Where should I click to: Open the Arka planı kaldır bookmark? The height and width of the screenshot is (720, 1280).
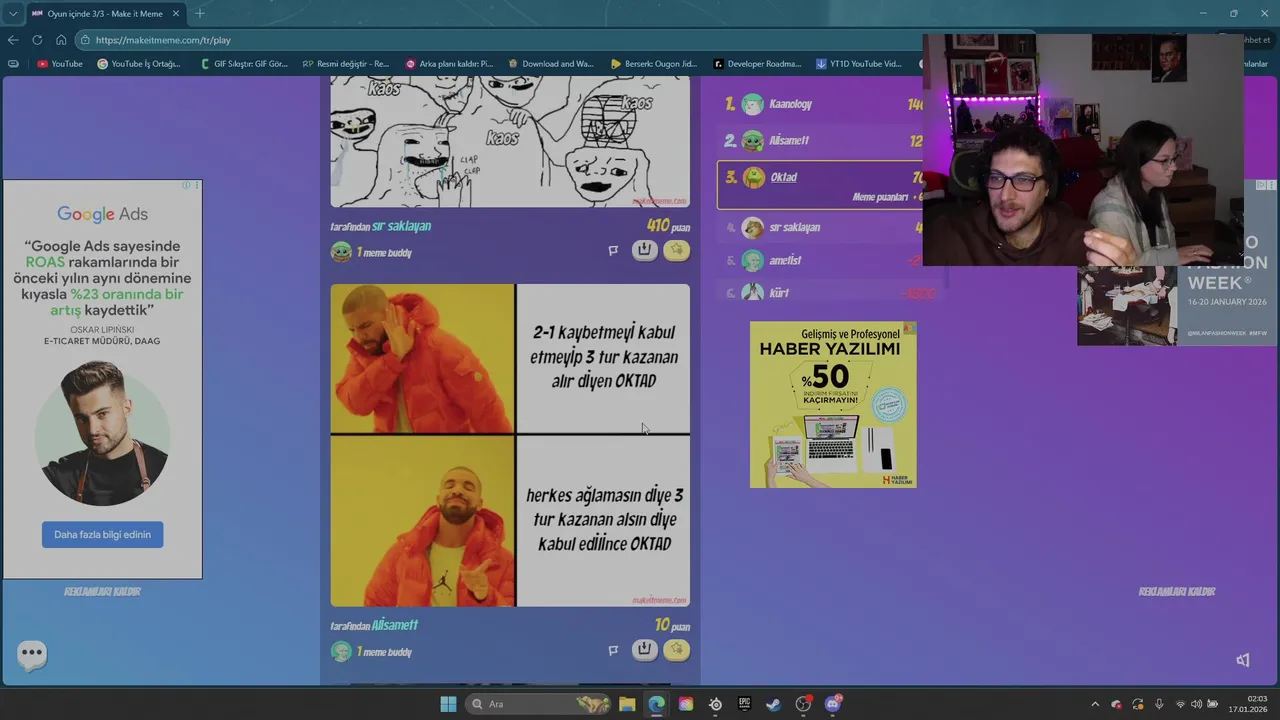coord(449,64)
